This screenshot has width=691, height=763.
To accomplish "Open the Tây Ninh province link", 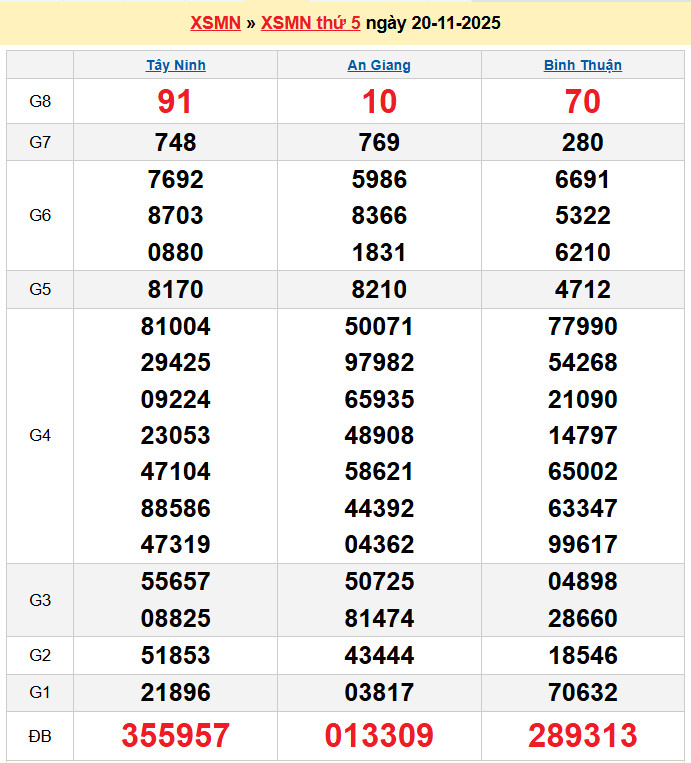I will [176, 65].
